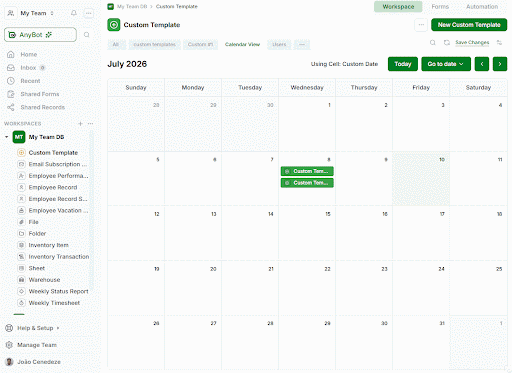The image size is (512, 373).
Task: Click the records search icon
Action: (x=433, y=43)
